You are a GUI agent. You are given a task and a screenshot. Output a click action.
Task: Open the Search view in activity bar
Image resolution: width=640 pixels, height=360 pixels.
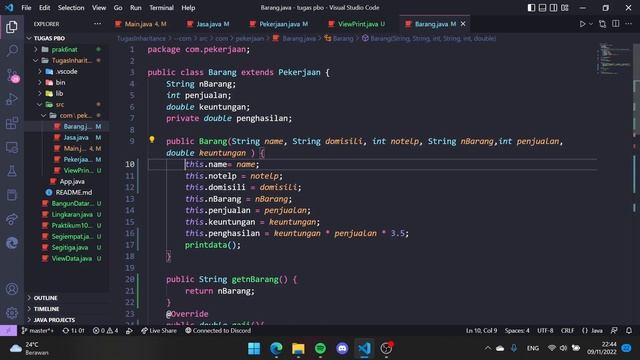12,51
